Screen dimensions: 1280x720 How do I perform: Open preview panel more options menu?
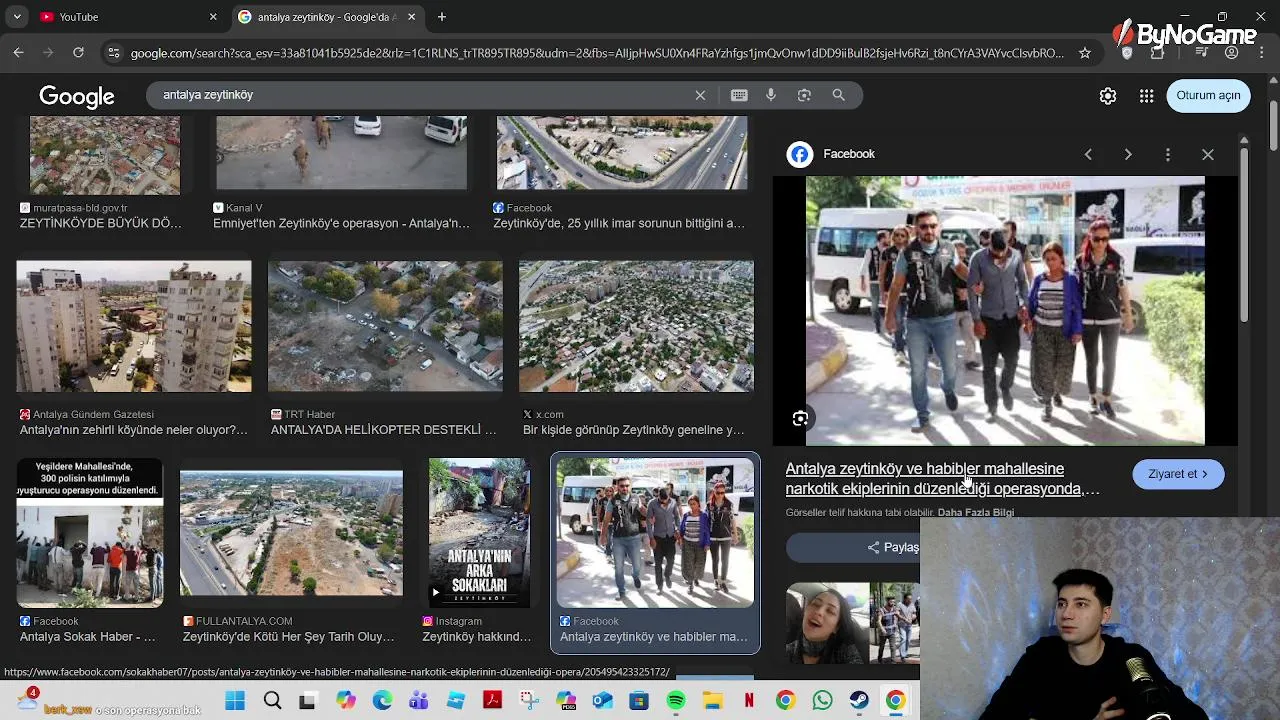[x=1168, y=154]
